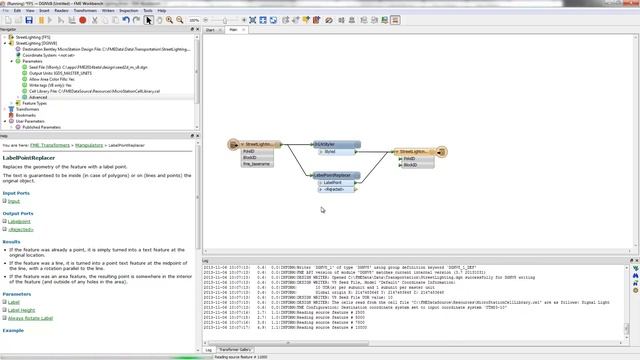The width and height of the screenshot is (640, 360).
Task: Open the Input port help link
Action: [x=13, y=201]
